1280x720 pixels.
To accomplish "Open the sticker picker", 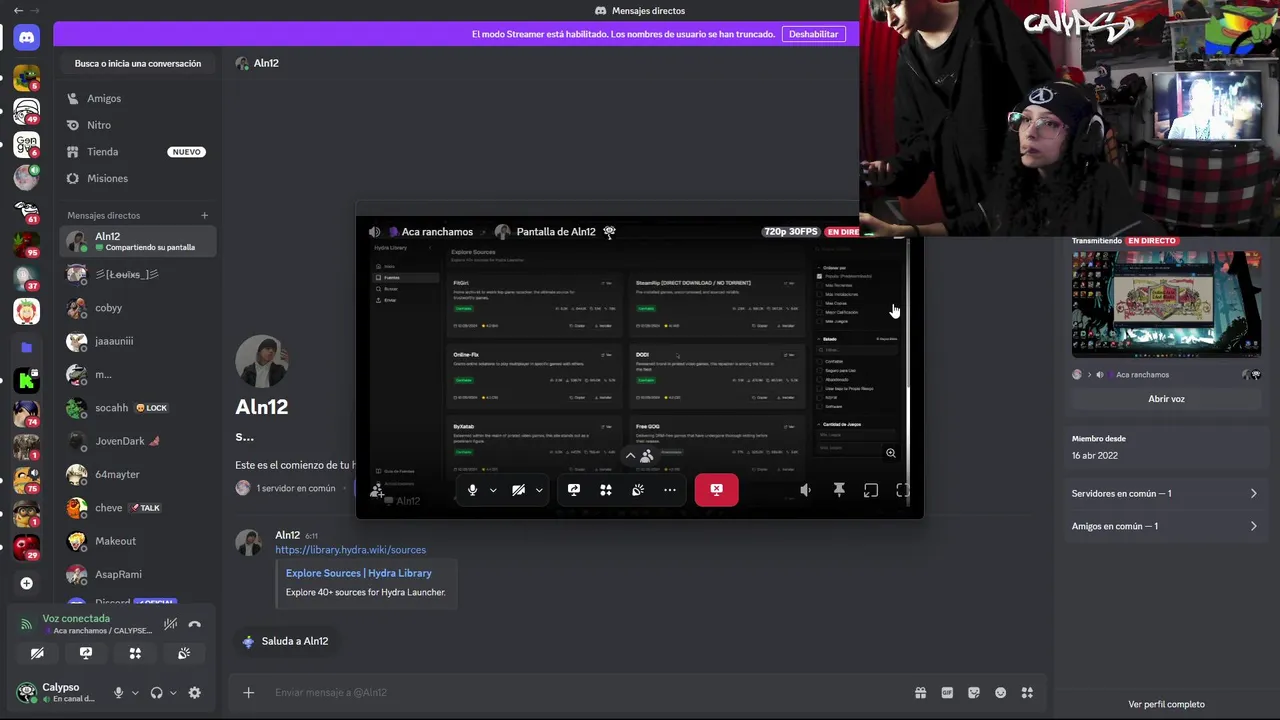I will coord(974,692).
